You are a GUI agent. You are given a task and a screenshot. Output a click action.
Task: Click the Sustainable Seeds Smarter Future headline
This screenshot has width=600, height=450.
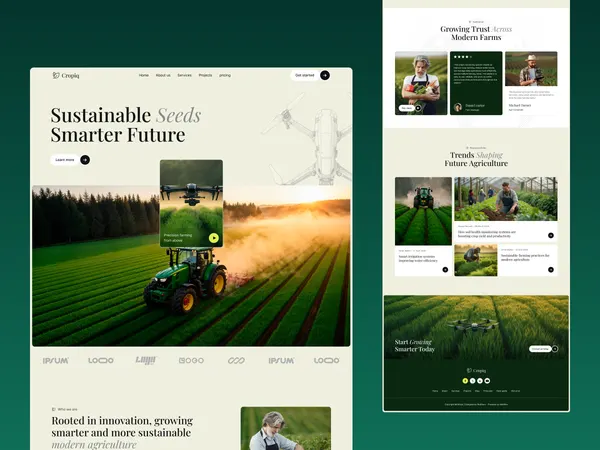[x=126, y=125]
